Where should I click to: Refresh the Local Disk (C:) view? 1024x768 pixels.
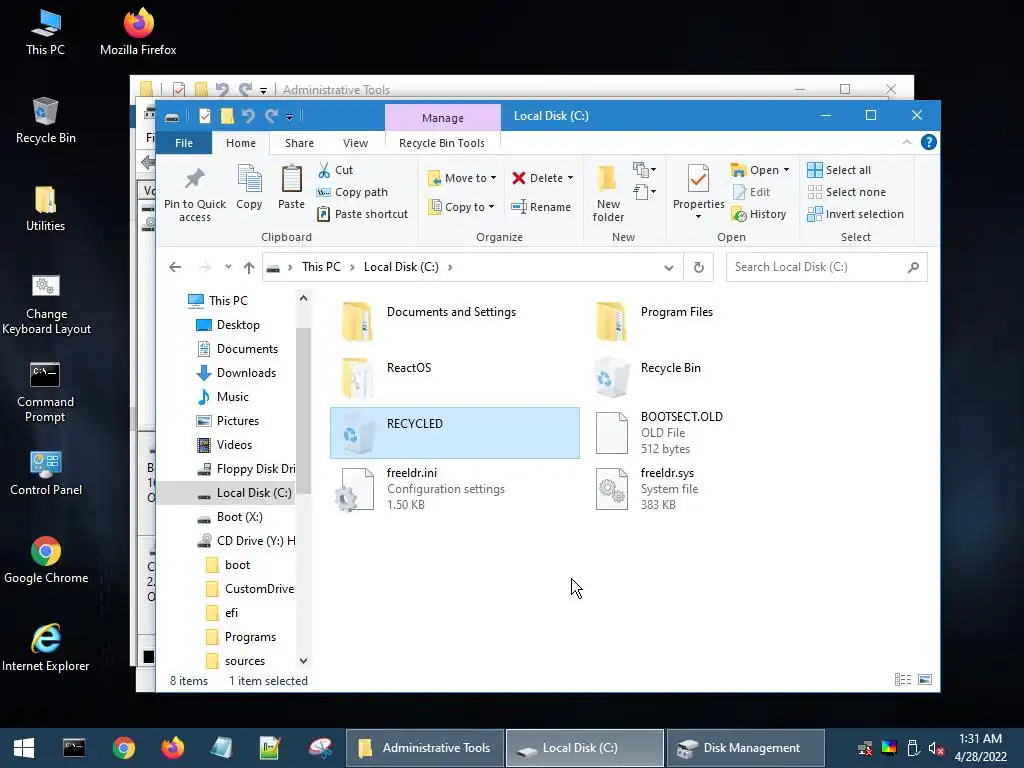[x=699, y=267]
